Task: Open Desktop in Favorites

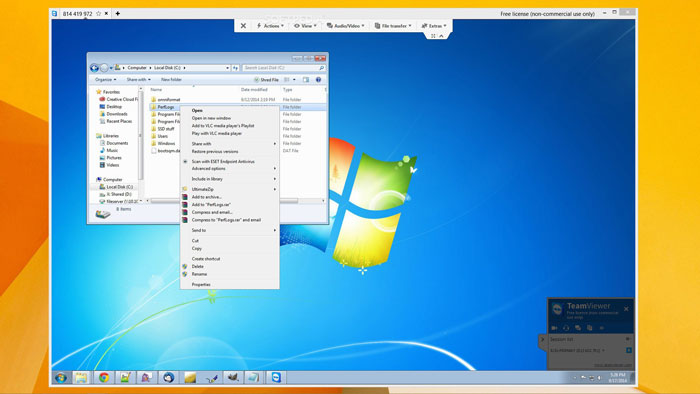Action: tap(110, 107)
